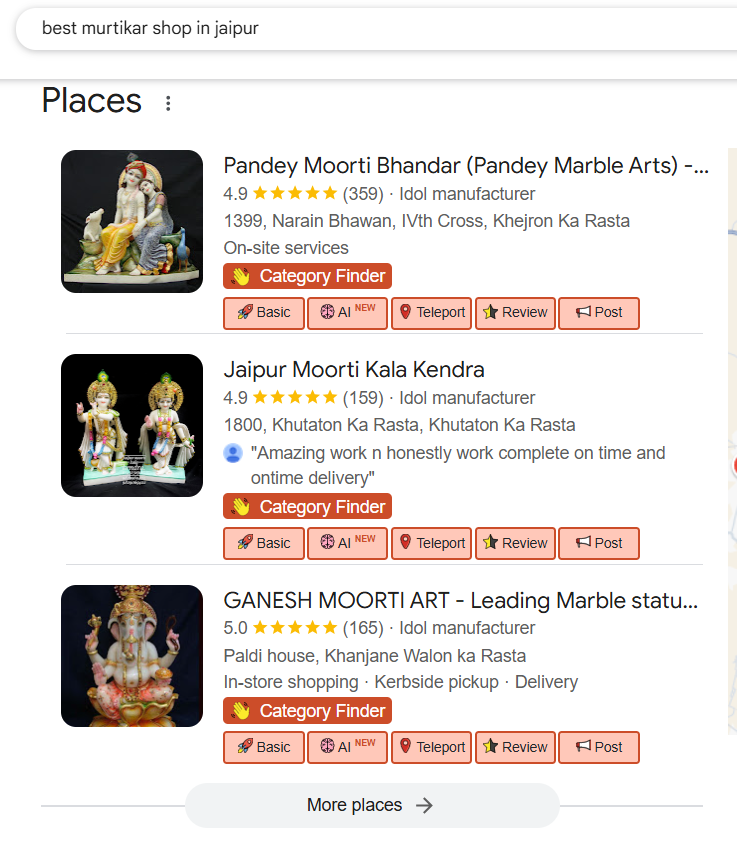737x856 pixels.
Task: Click Post megaphone button for Jaipur Moorti Kala Kendra
Action: (598, 543)
